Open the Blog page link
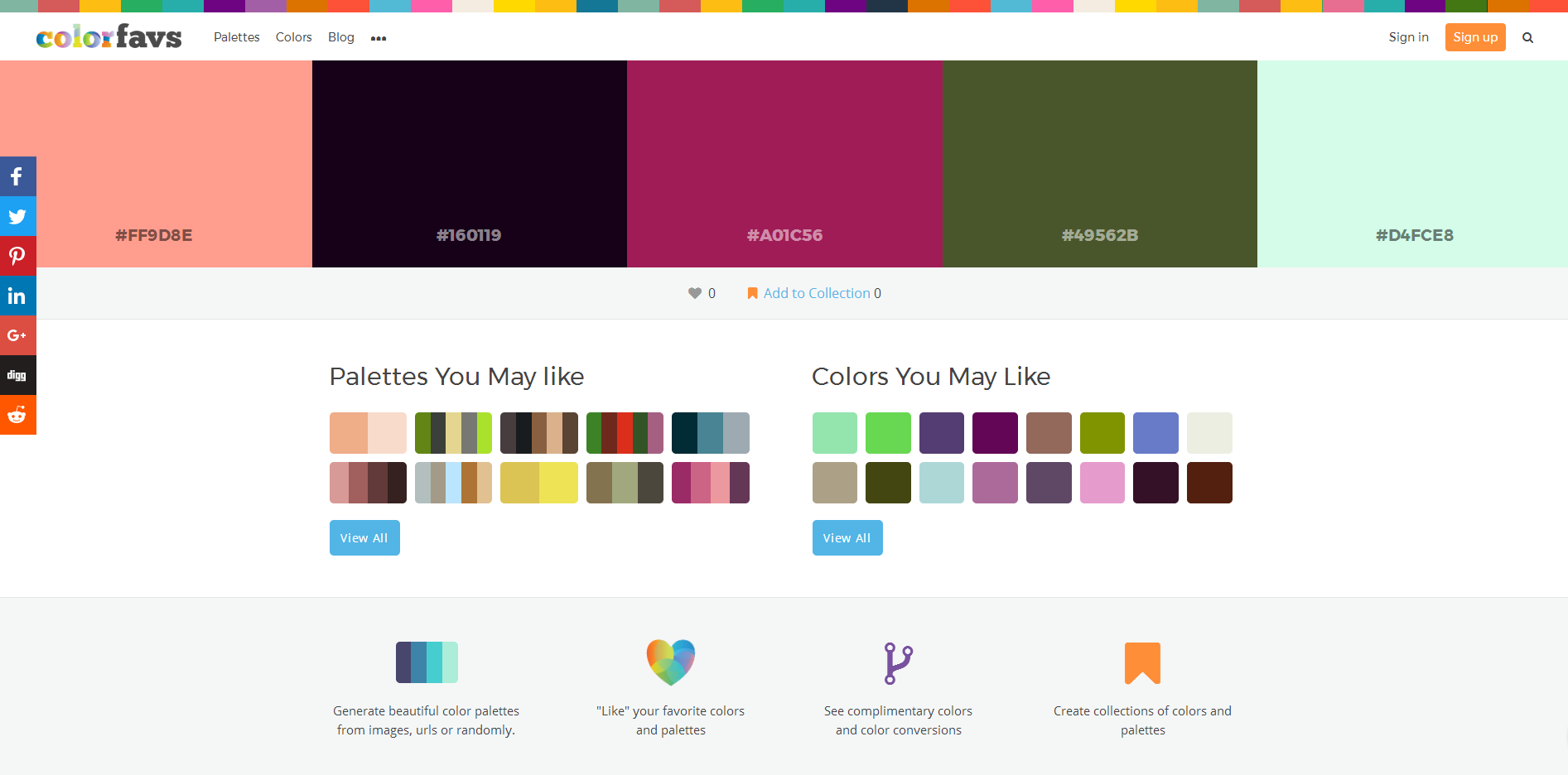This screenshot has width=1568, height=775. 340,37
